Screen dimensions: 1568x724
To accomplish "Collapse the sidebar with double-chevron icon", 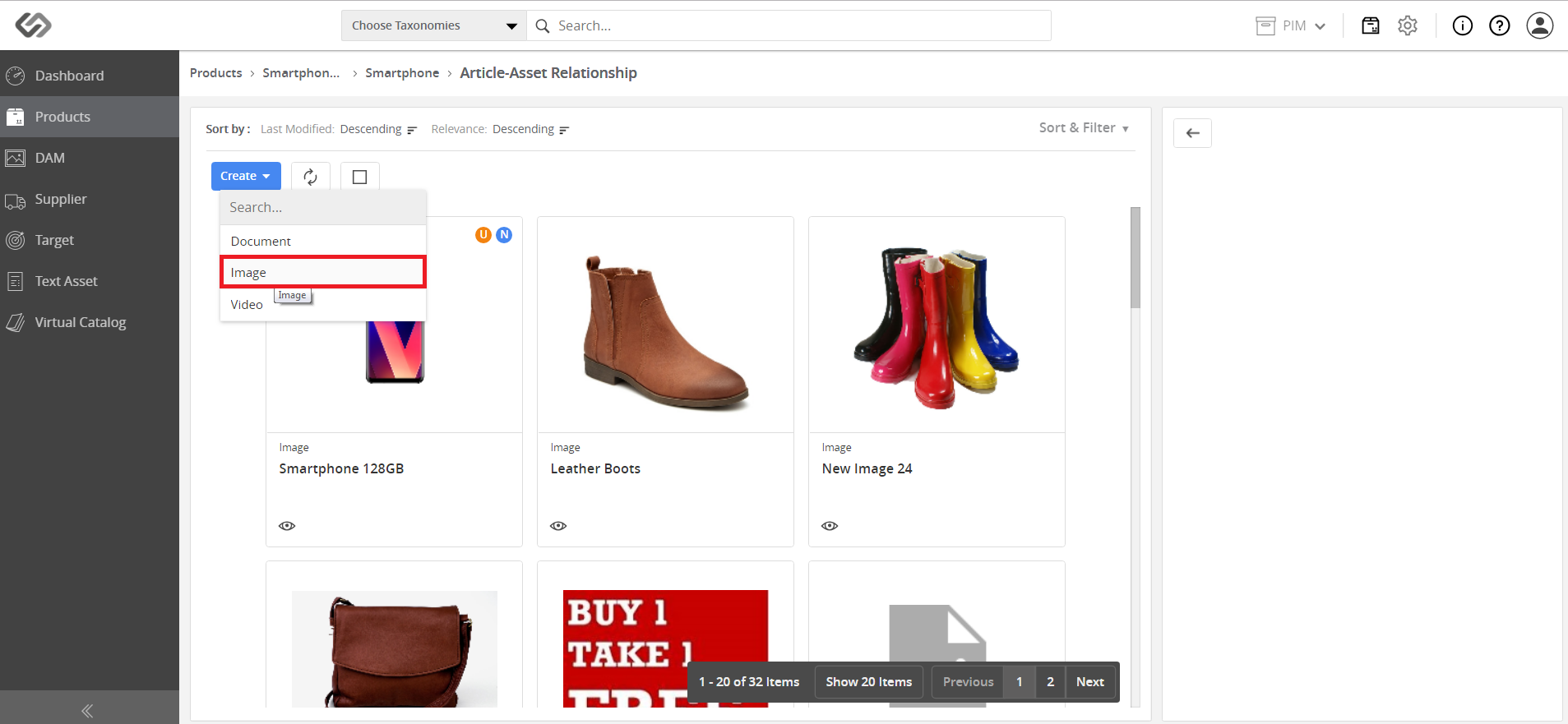I will point(87,711).
